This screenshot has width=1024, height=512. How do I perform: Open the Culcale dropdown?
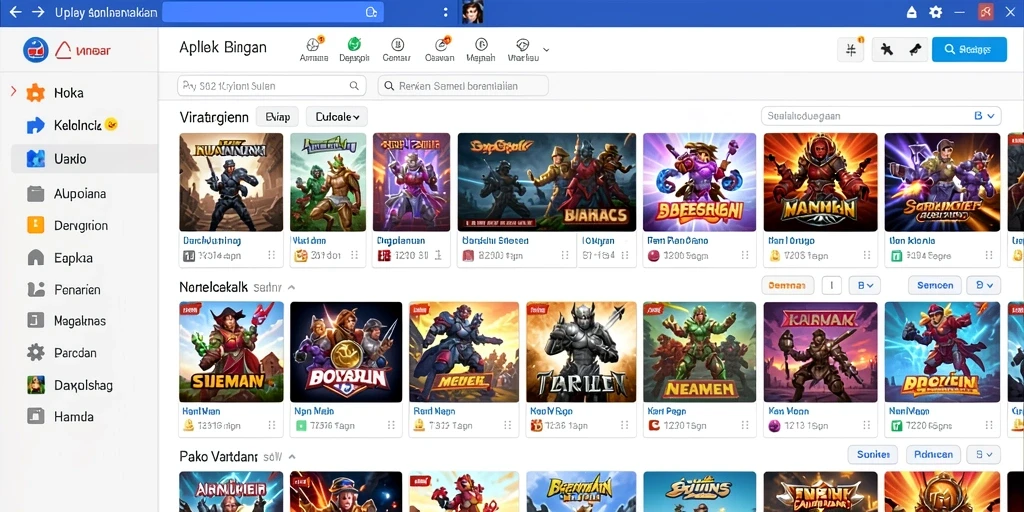point(337,117)
